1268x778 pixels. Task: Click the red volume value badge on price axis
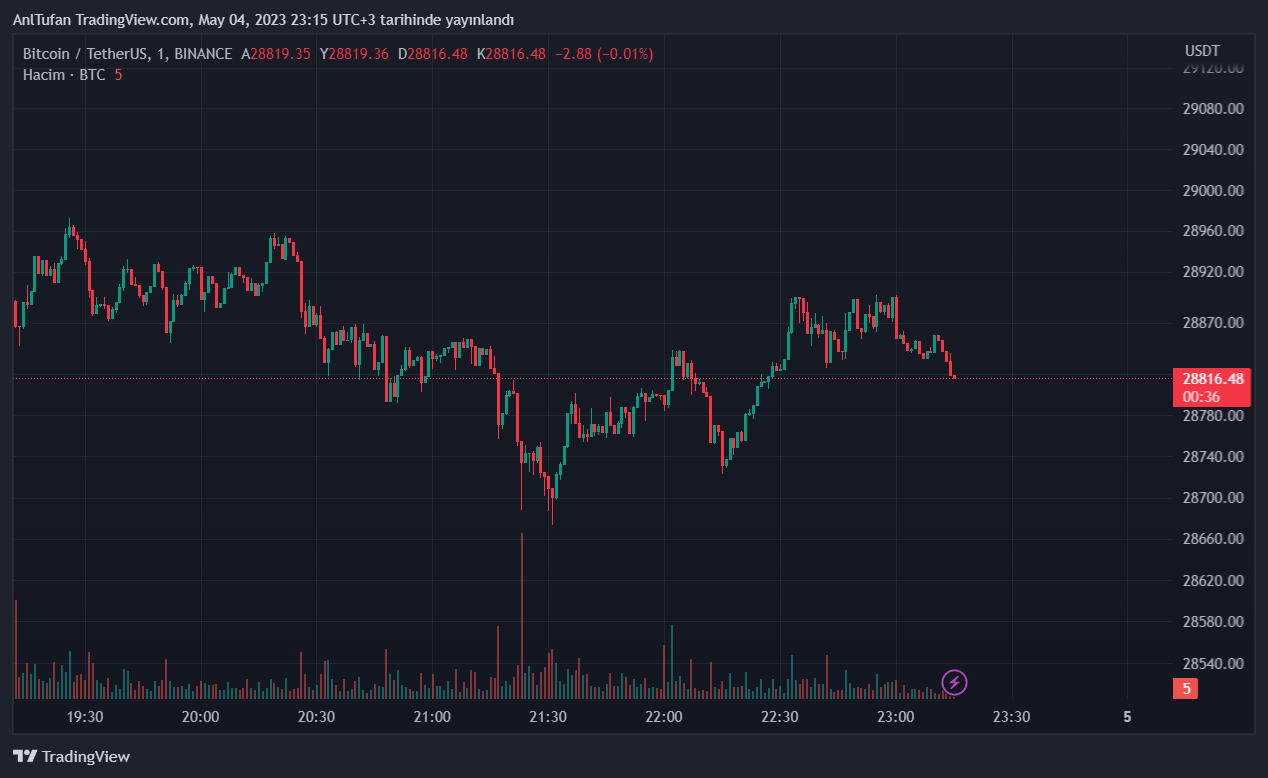pos(1185,688)
